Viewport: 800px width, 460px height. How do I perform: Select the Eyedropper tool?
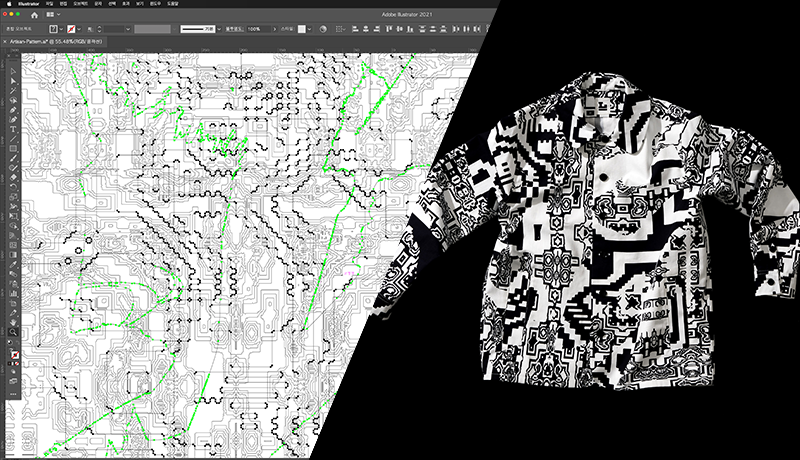tap(13, 265)
